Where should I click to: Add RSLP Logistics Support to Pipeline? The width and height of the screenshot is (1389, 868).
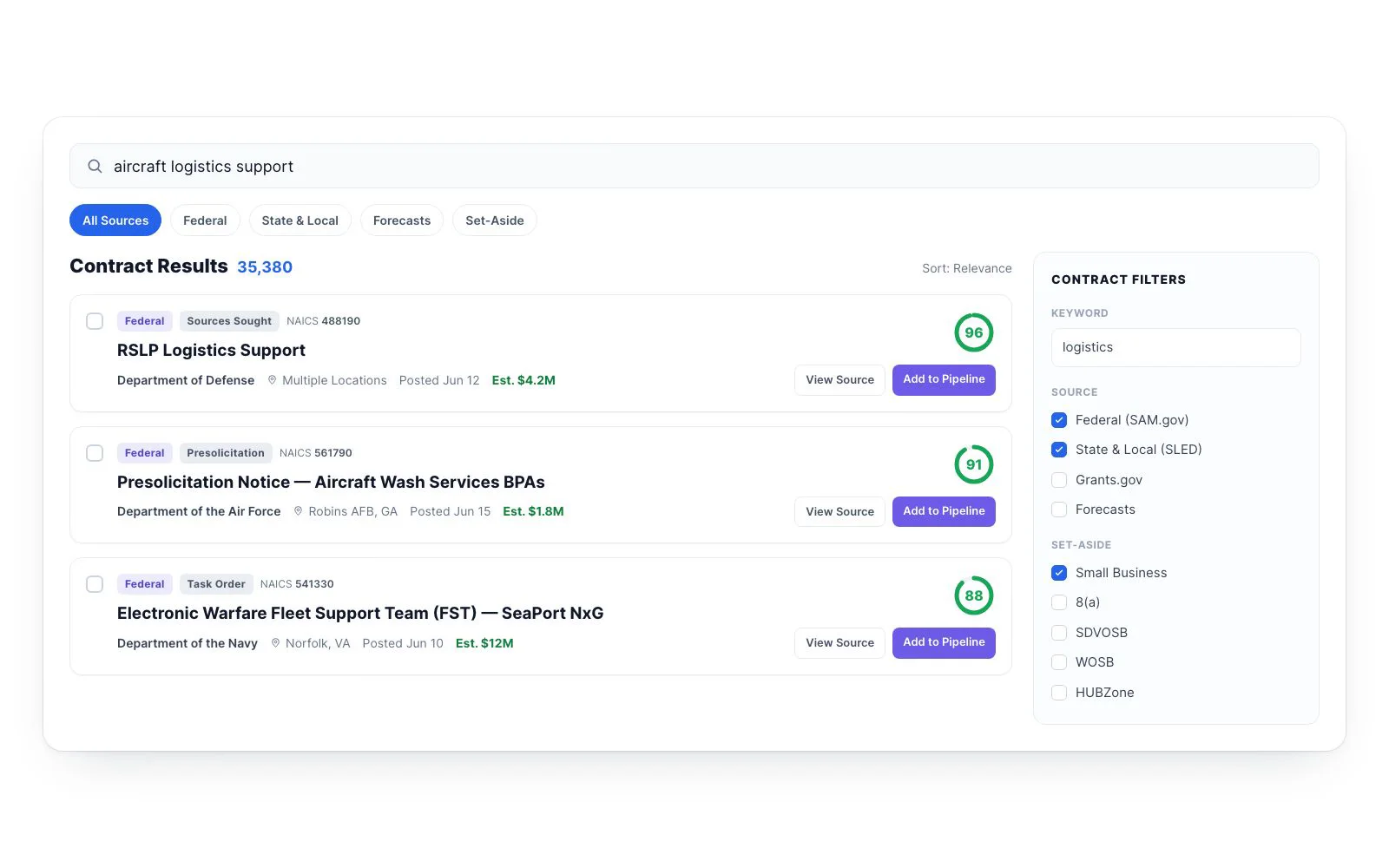coord(944,379)
